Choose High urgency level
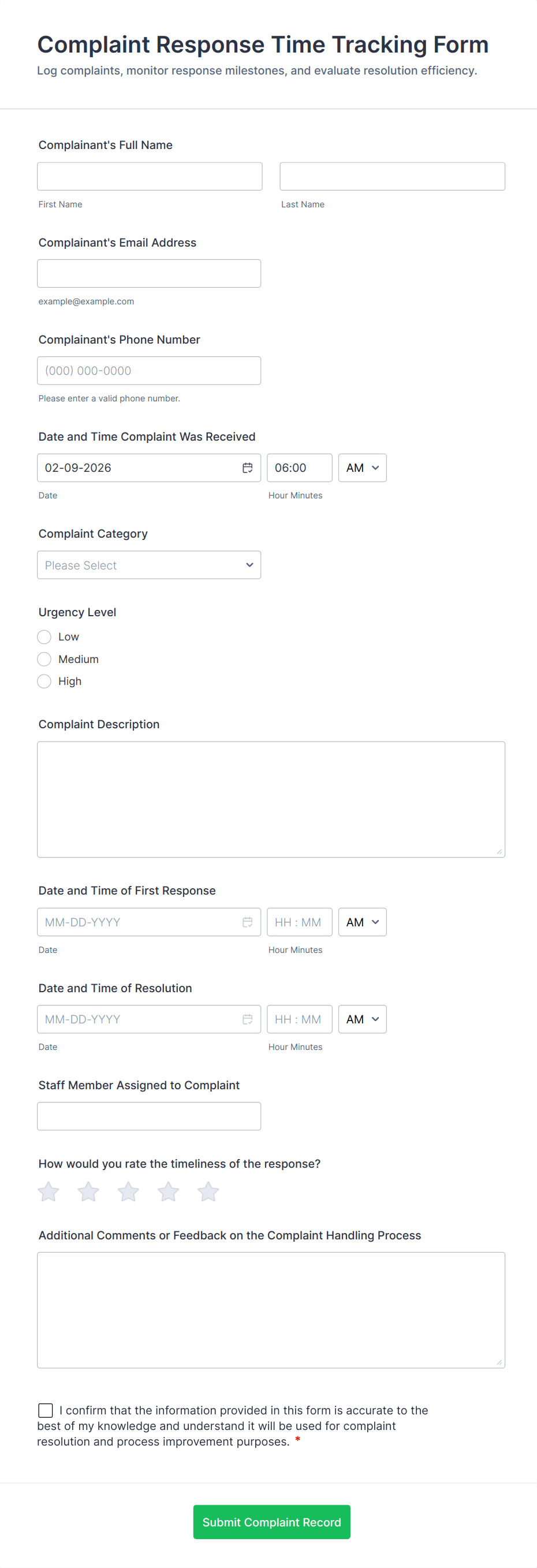This screenshot has height=1568, width=537. coord(44,681)
